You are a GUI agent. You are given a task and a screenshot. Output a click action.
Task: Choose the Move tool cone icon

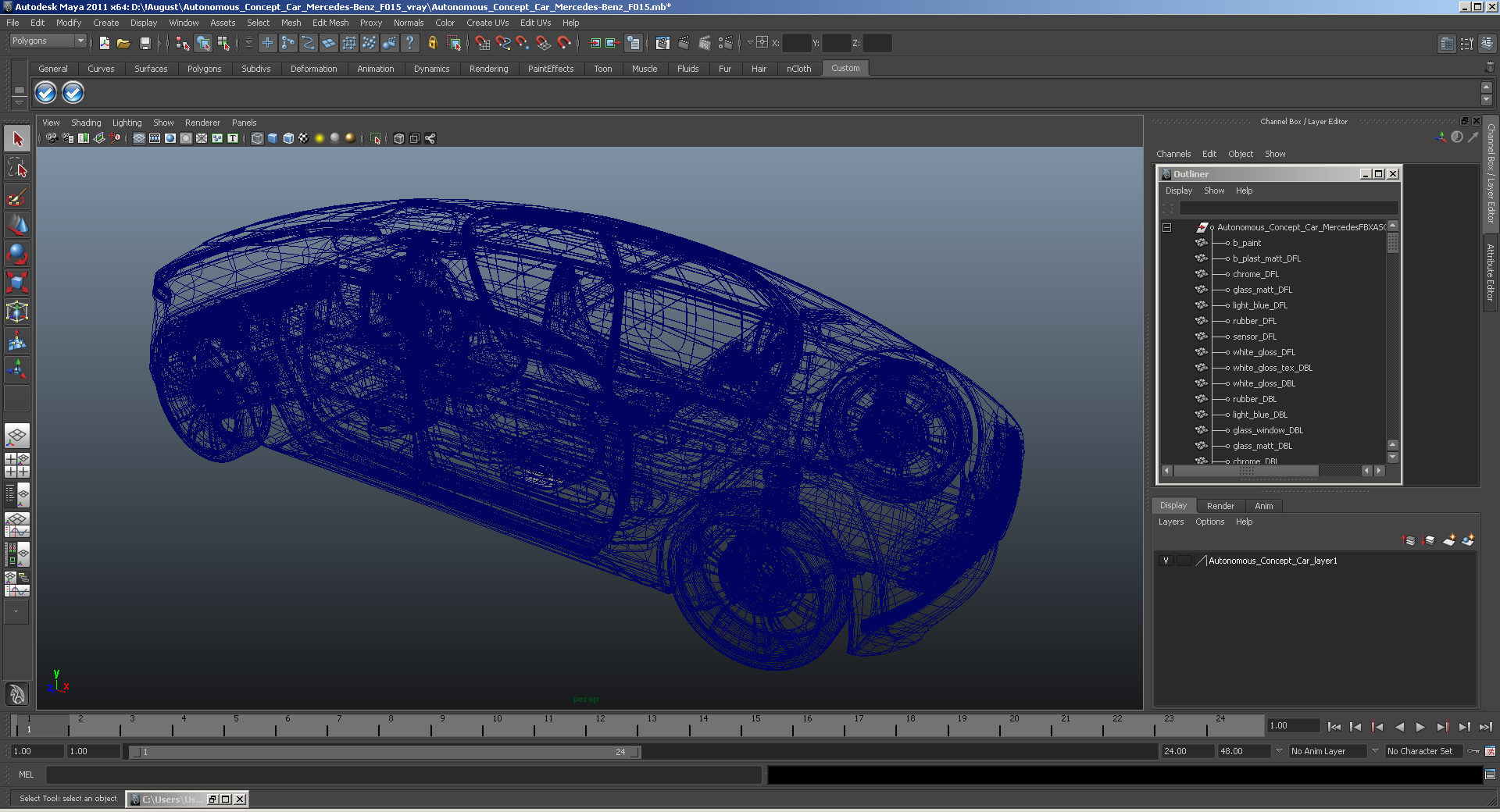17,225
